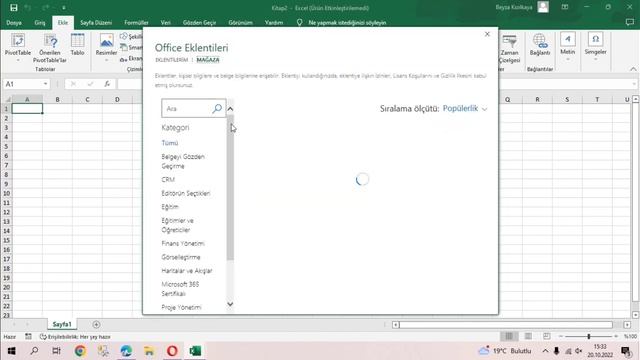Insert a Tablo from the ribbon

(x=77, y=44)
